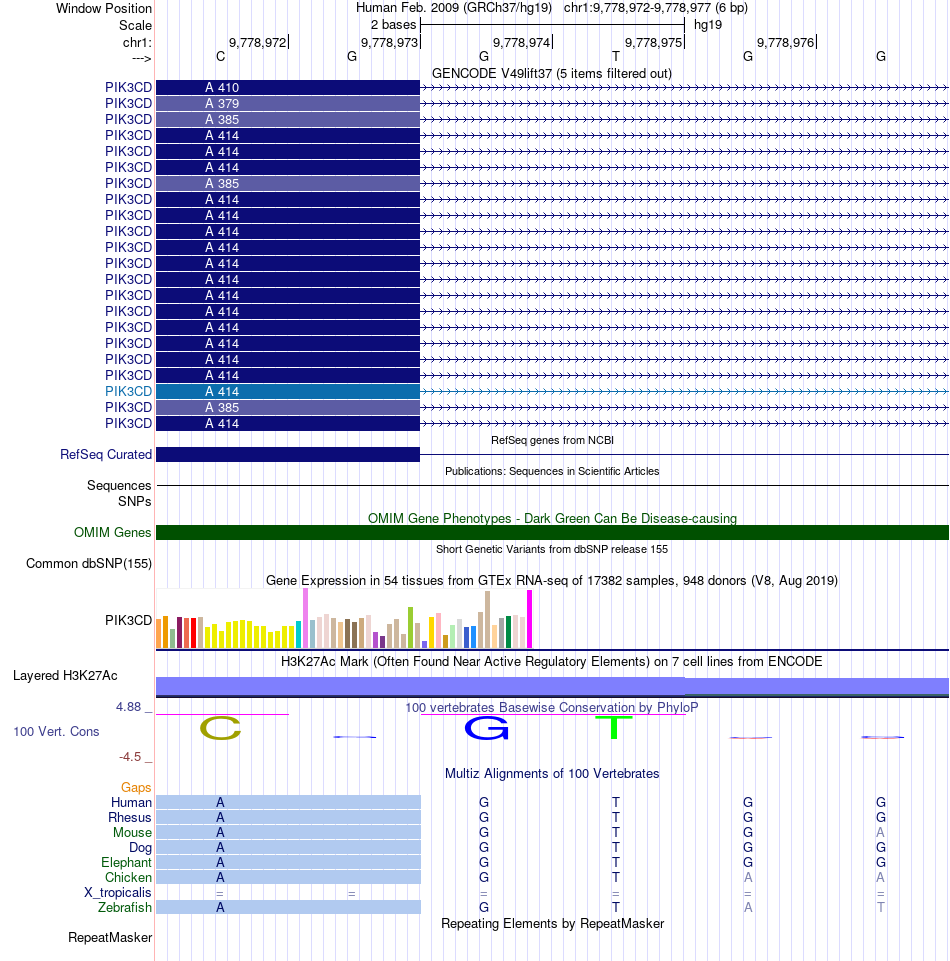Screen dimensions: 950x961
Task: Open the 'RefSeq genes from NCBI' track title
Action: [x=552, y=440]
